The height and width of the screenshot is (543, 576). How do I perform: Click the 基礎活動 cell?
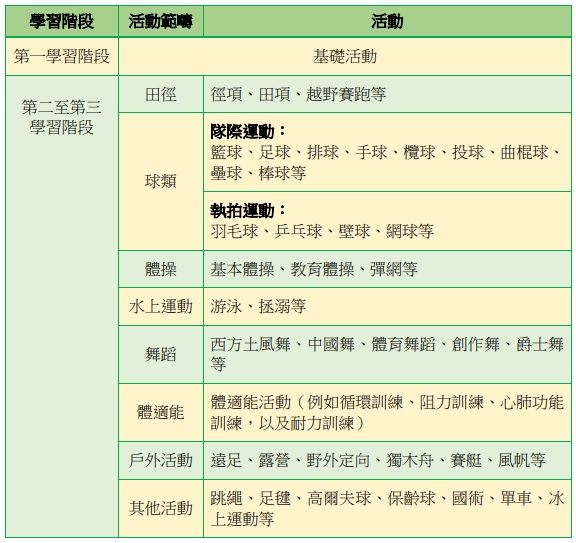[345, 57]
